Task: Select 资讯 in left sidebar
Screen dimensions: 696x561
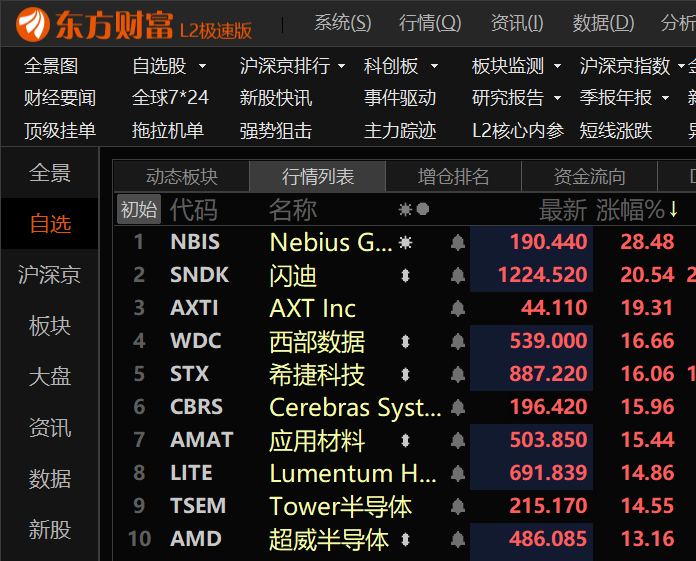Action: [50, 428]
